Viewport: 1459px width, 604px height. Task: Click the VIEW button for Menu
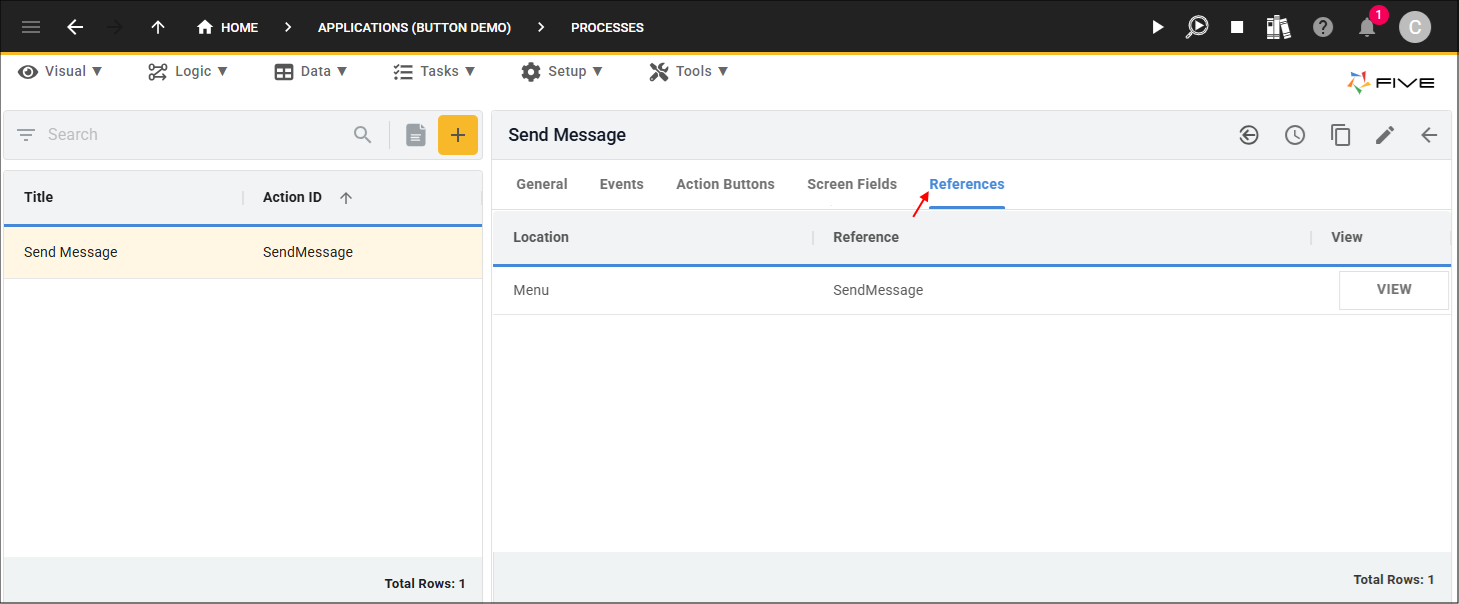pyautogui.click(x=1394, y=290)
